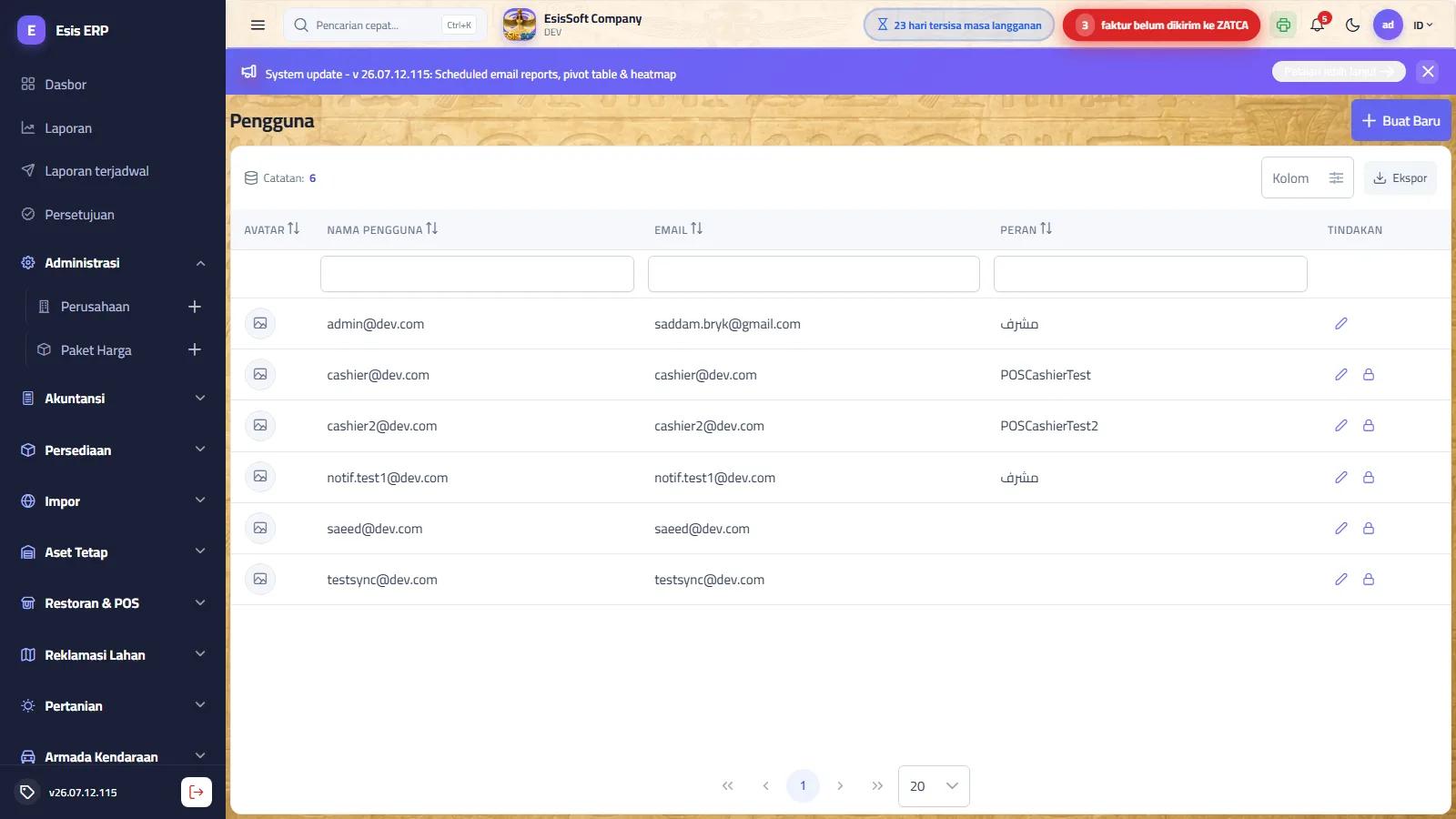The width and height of the screenshot is (1456, 819).
Task: Click the green printer icon
Action: pyautogui.click(x=1283, y=25)
